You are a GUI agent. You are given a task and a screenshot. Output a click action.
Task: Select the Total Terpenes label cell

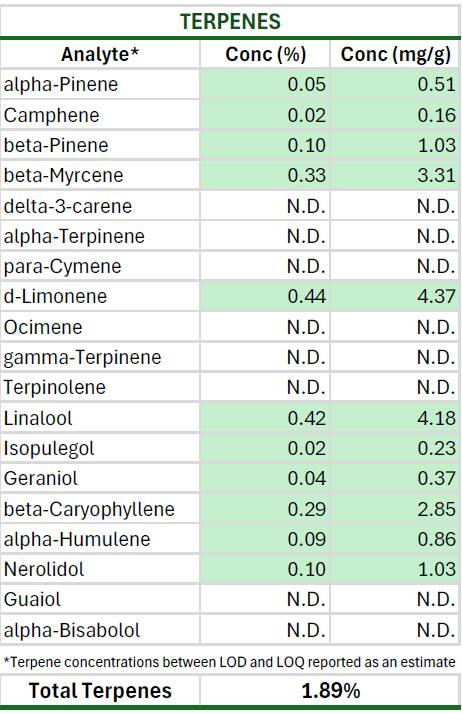pyautogui.click(x=100, y=691)
